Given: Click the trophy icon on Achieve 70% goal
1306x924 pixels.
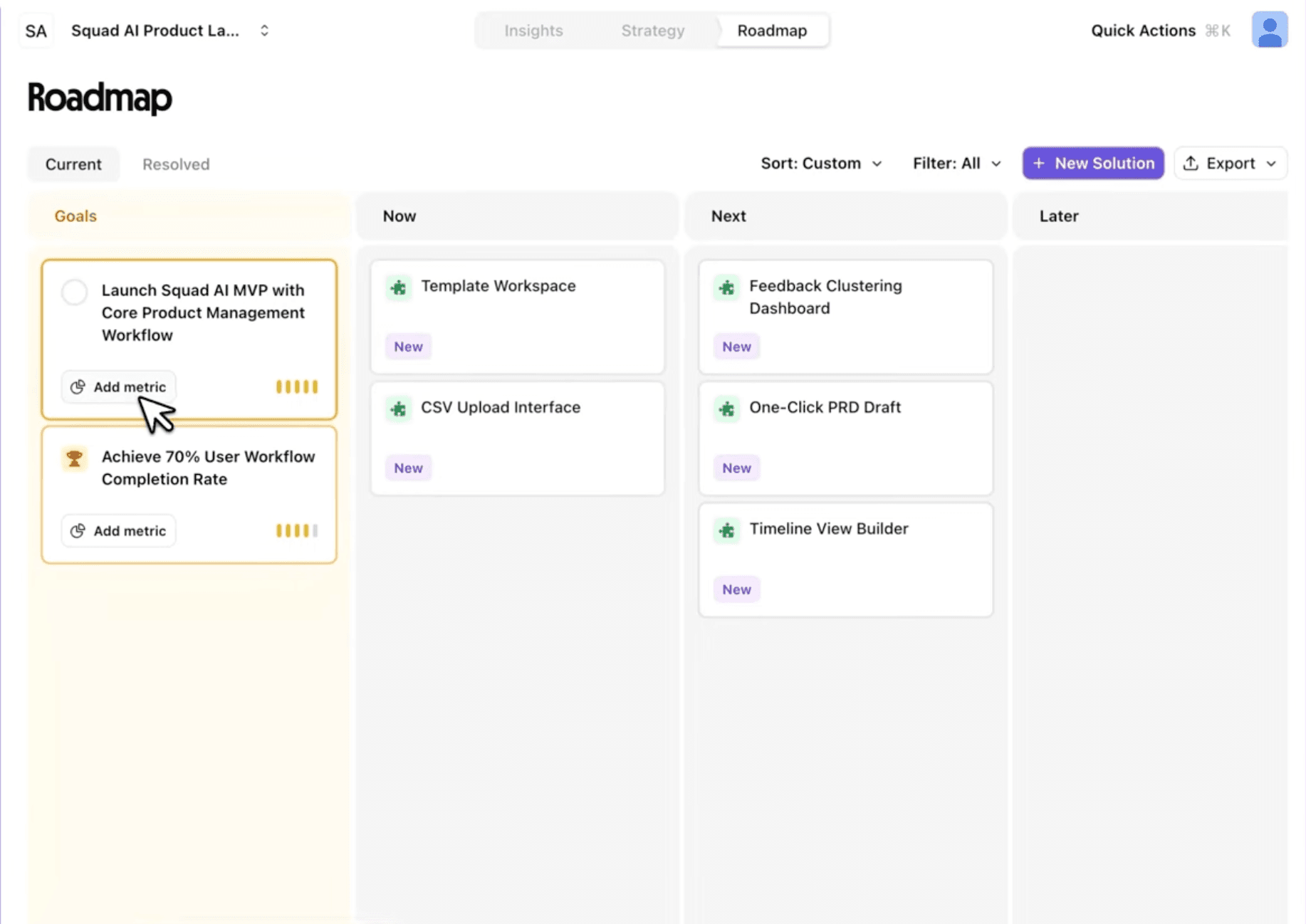Looking at the screenshot, I should 74,458.
